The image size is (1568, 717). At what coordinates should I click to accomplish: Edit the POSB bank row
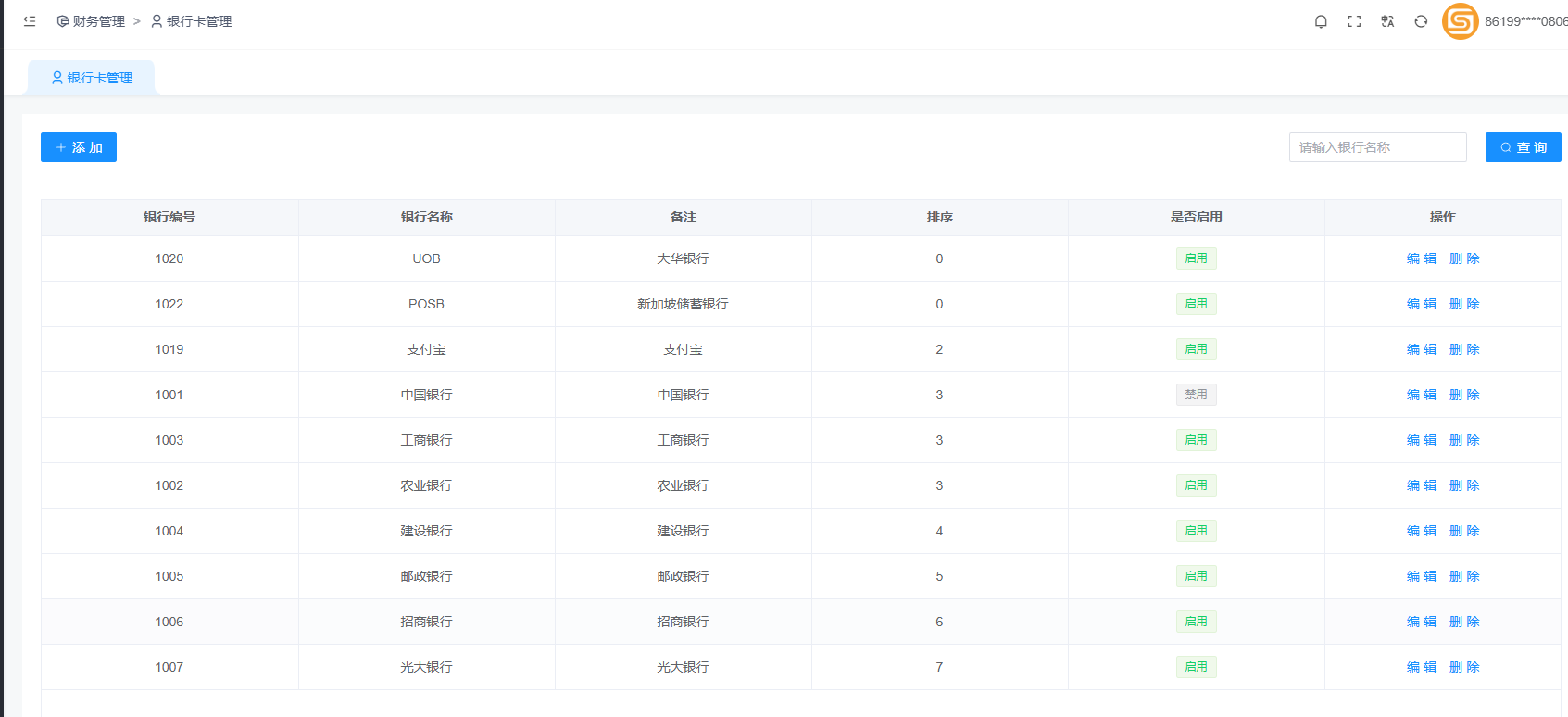(x=1421, y=304)
